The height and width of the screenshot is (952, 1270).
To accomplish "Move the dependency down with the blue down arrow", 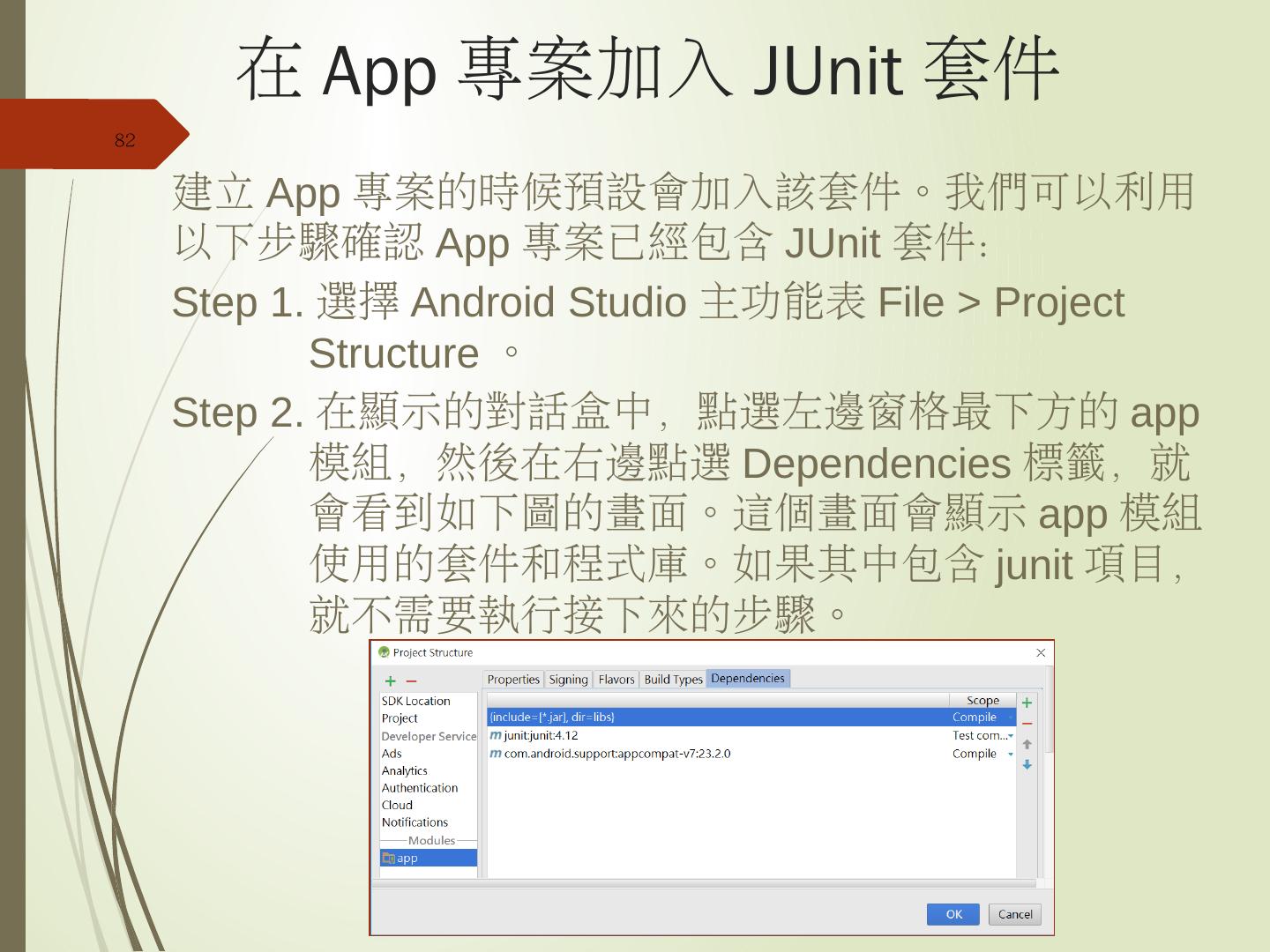I will [1027, 765].
